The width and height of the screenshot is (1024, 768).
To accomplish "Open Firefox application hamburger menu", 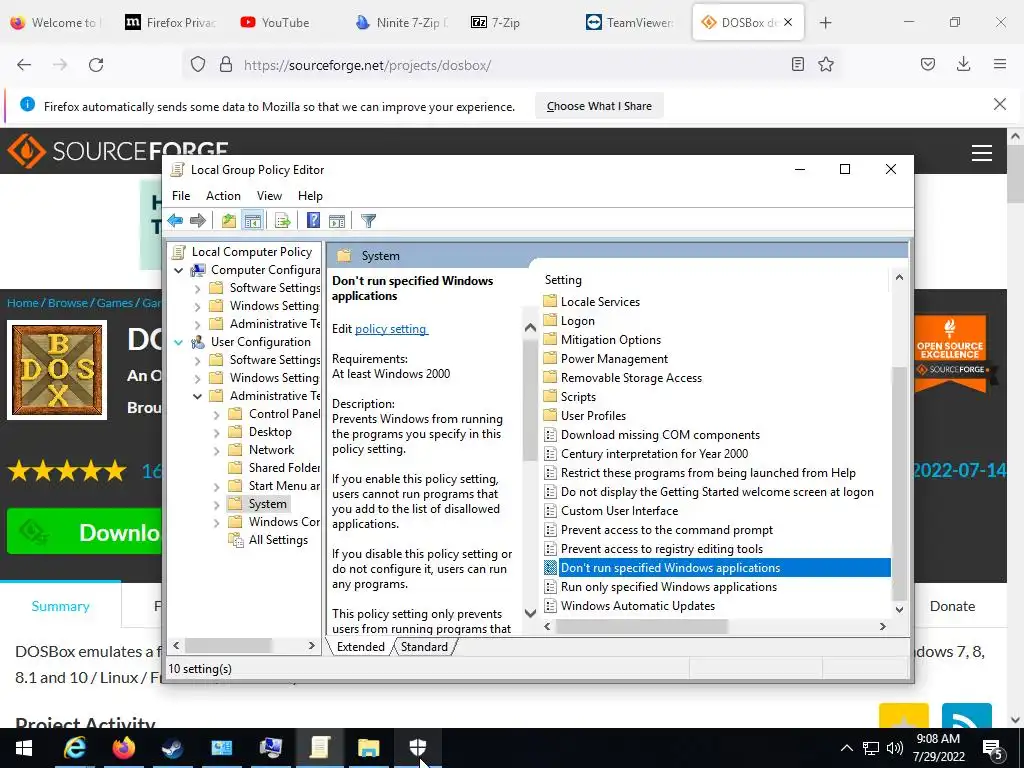I will tap(1000, 64).
